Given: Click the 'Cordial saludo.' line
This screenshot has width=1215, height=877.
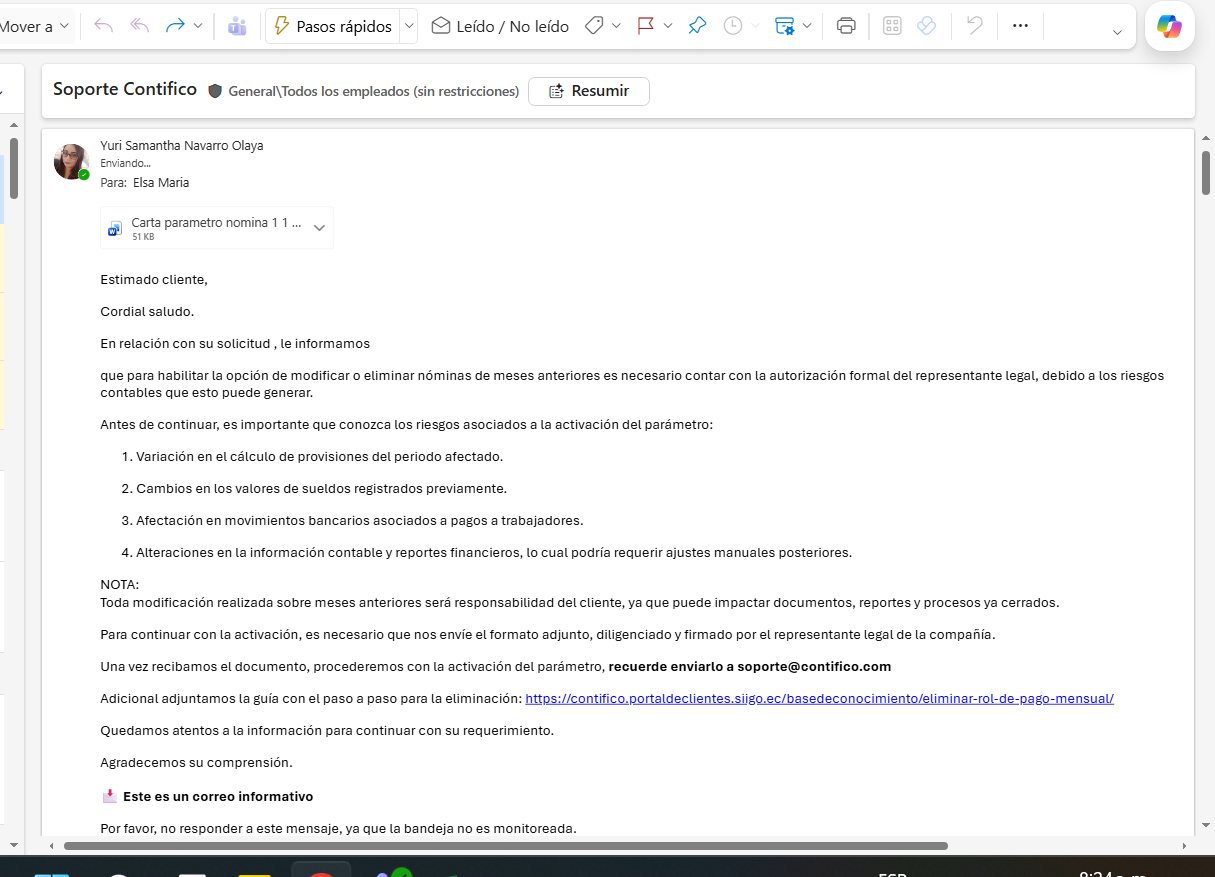Looking at the screenshot, I should click(147, 312).
